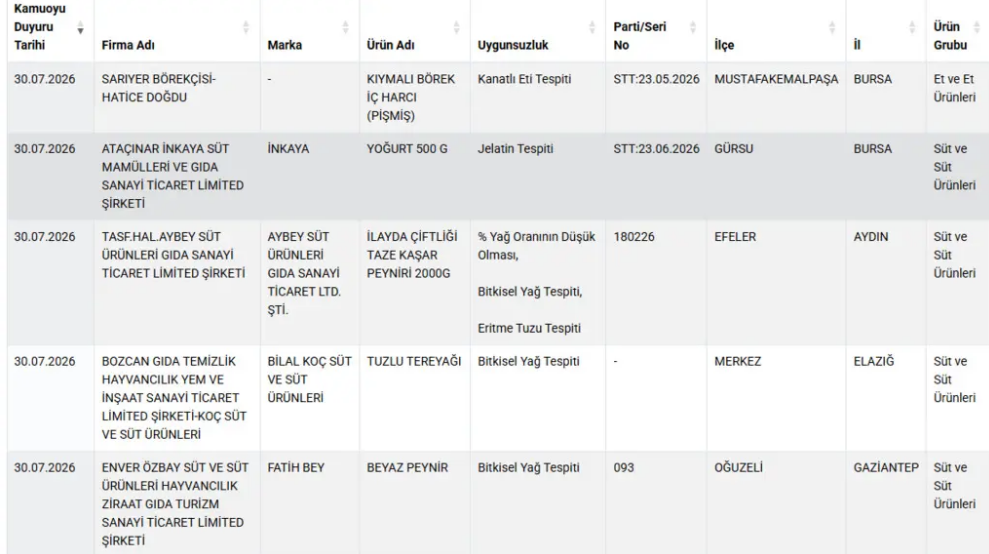
Task: Click the Jelatin Tespiti violation cell
Action: 515,149
